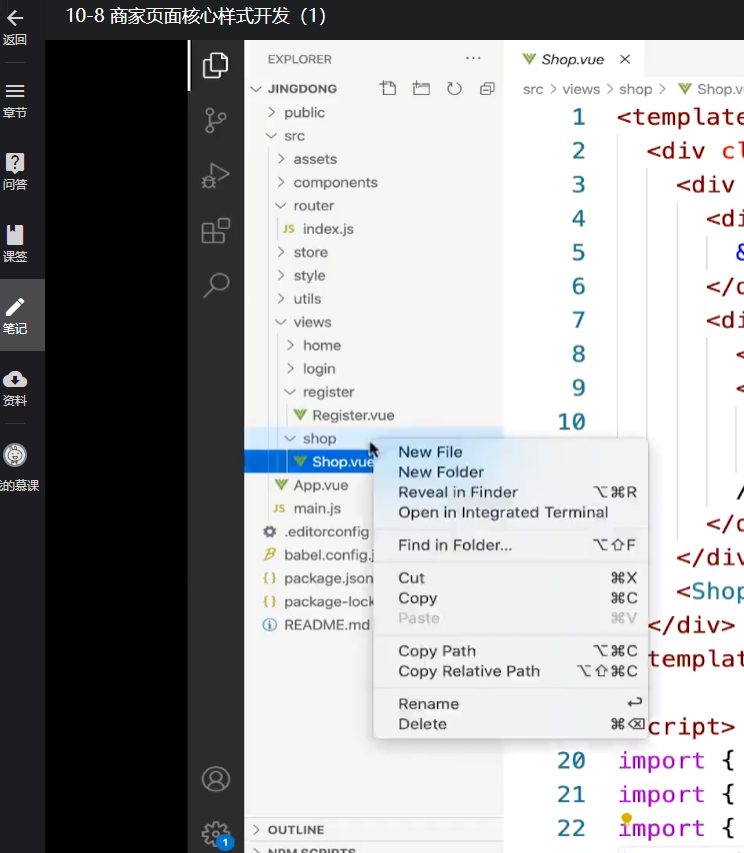Collapse the views folder
This screenshot has width=744, height=853.
312,323
